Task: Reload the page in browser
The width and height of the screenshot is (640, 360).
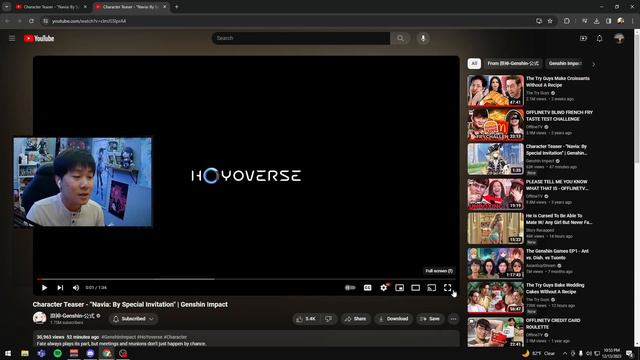Action: (x=31, y=21)
